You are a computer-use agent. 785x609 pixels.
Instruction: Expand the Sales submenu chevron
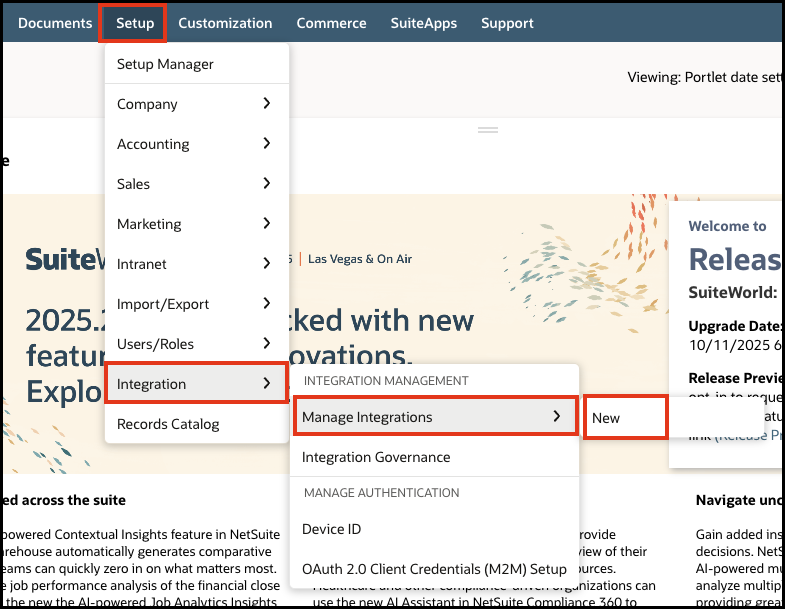pyautogui.click(x=266, y=183)
